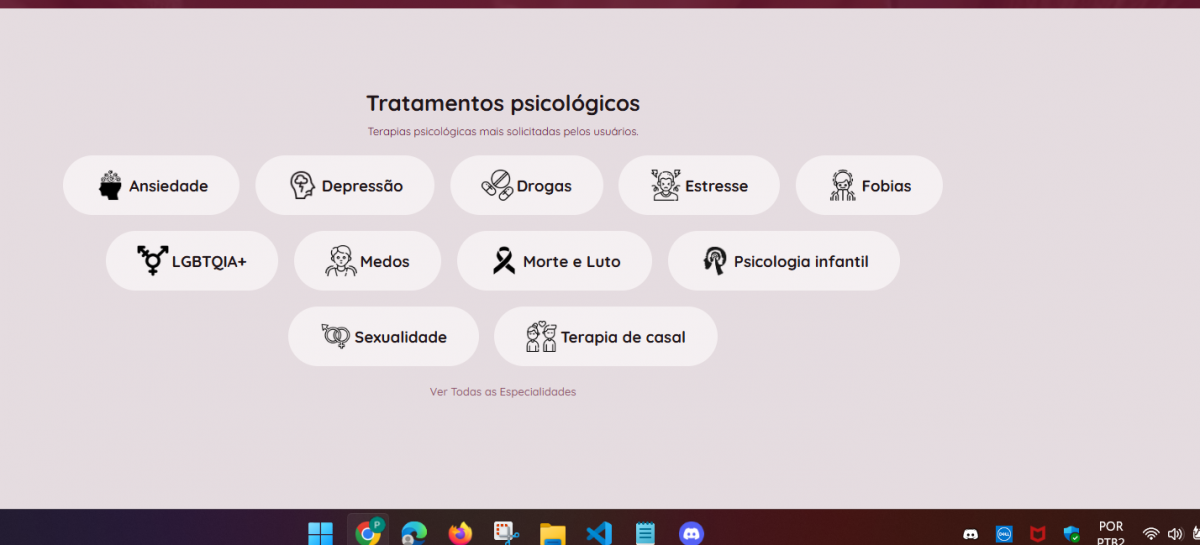Click the Depressão brain storm icon
Image resolution: width=1200 pixels, height=545 pixels.
click(x=303, y=185)
